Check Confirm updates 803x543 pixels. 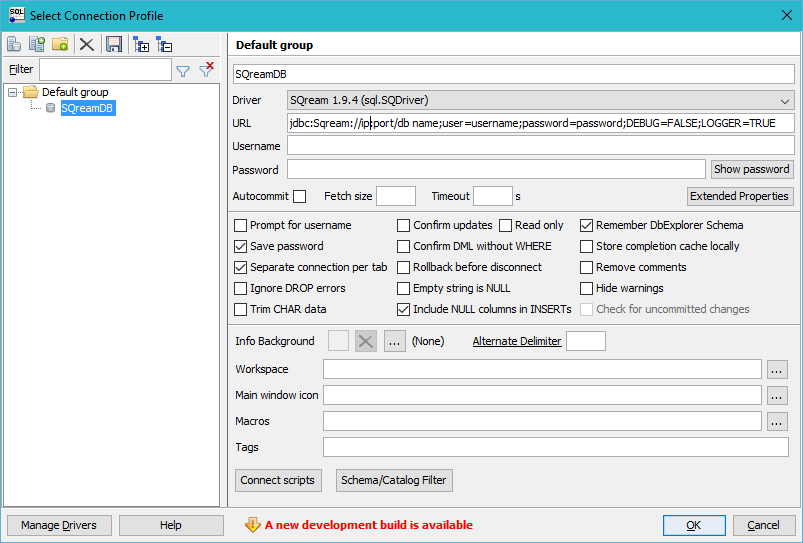(404, 225)
